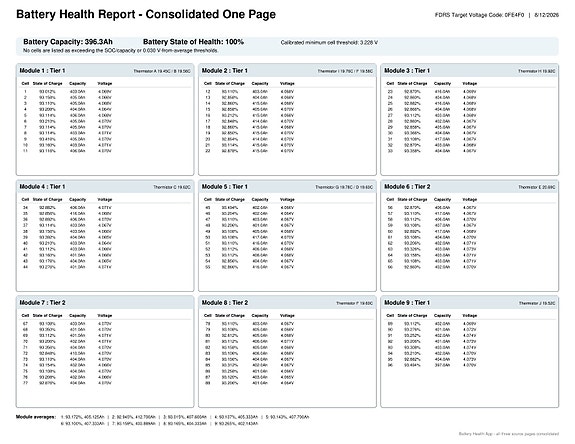Click cell number 1 in Module 1

point(25,92)
